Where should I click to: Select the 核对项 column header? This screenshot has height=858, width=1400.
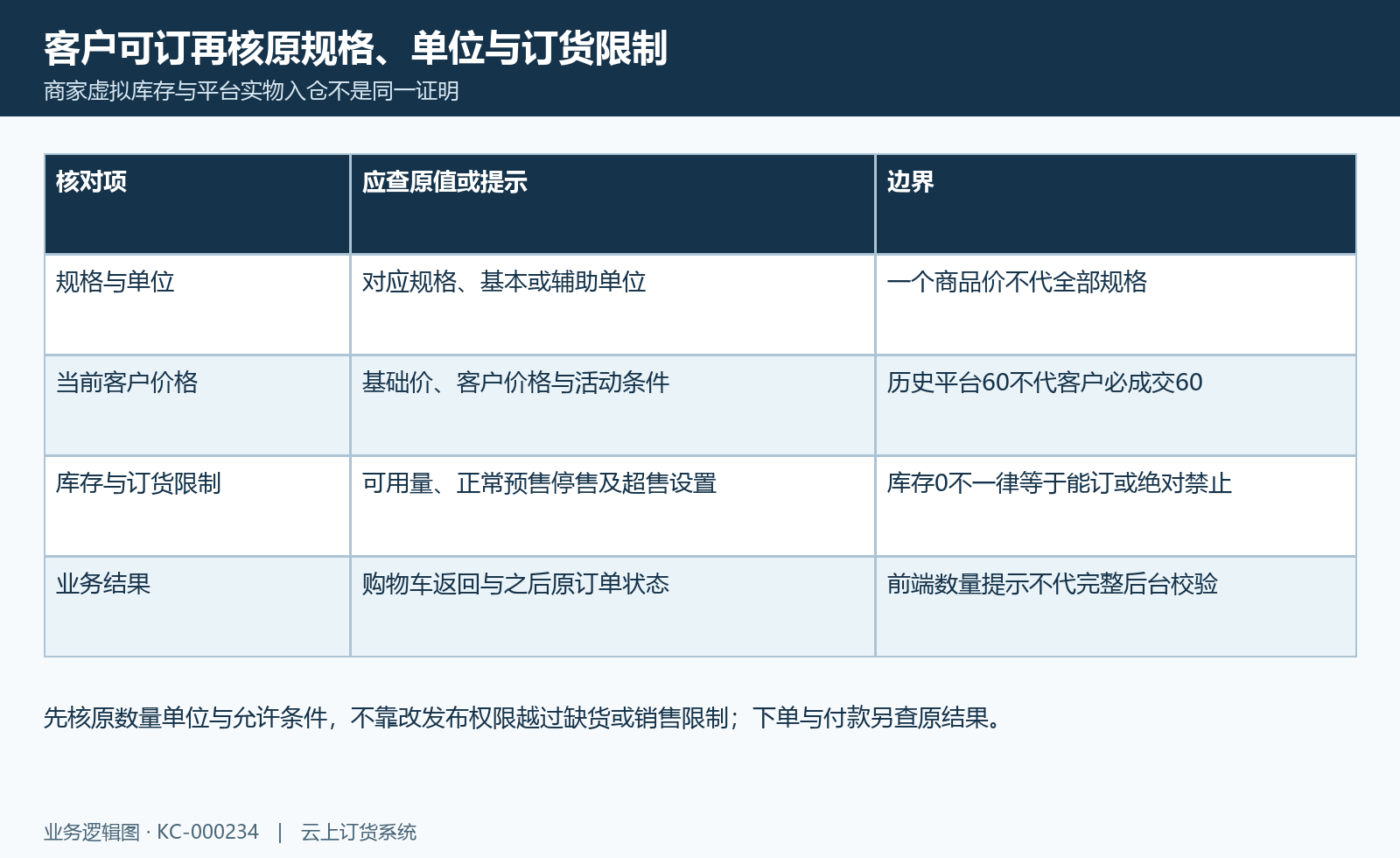click(198, 204)
